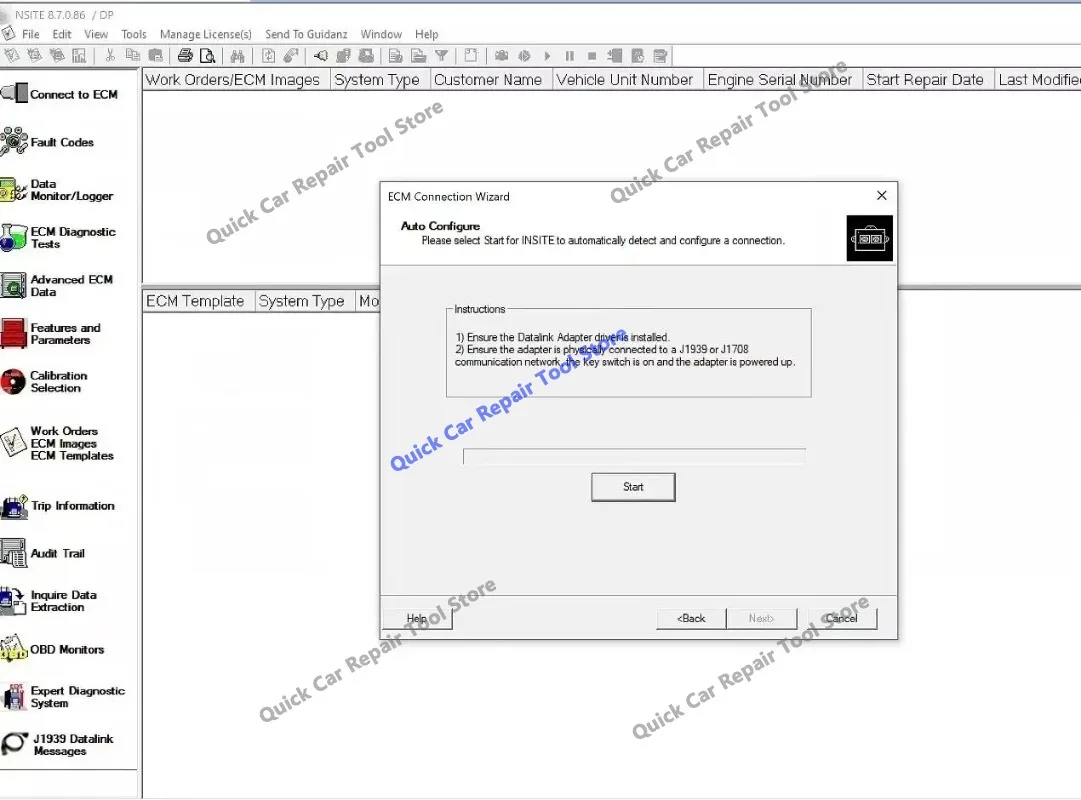
Task: Click Start in ECM Connection Wizard
Action: (x=633, y=487)
